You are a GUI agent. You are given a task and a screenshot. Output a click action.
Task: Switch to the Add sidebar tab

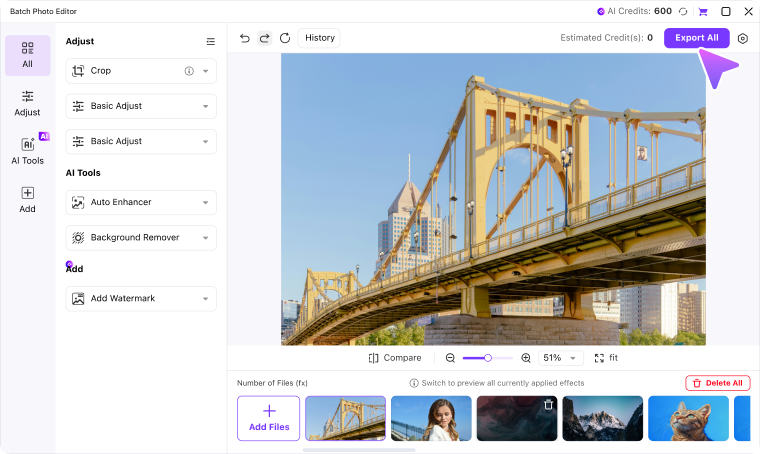[28, 200]
